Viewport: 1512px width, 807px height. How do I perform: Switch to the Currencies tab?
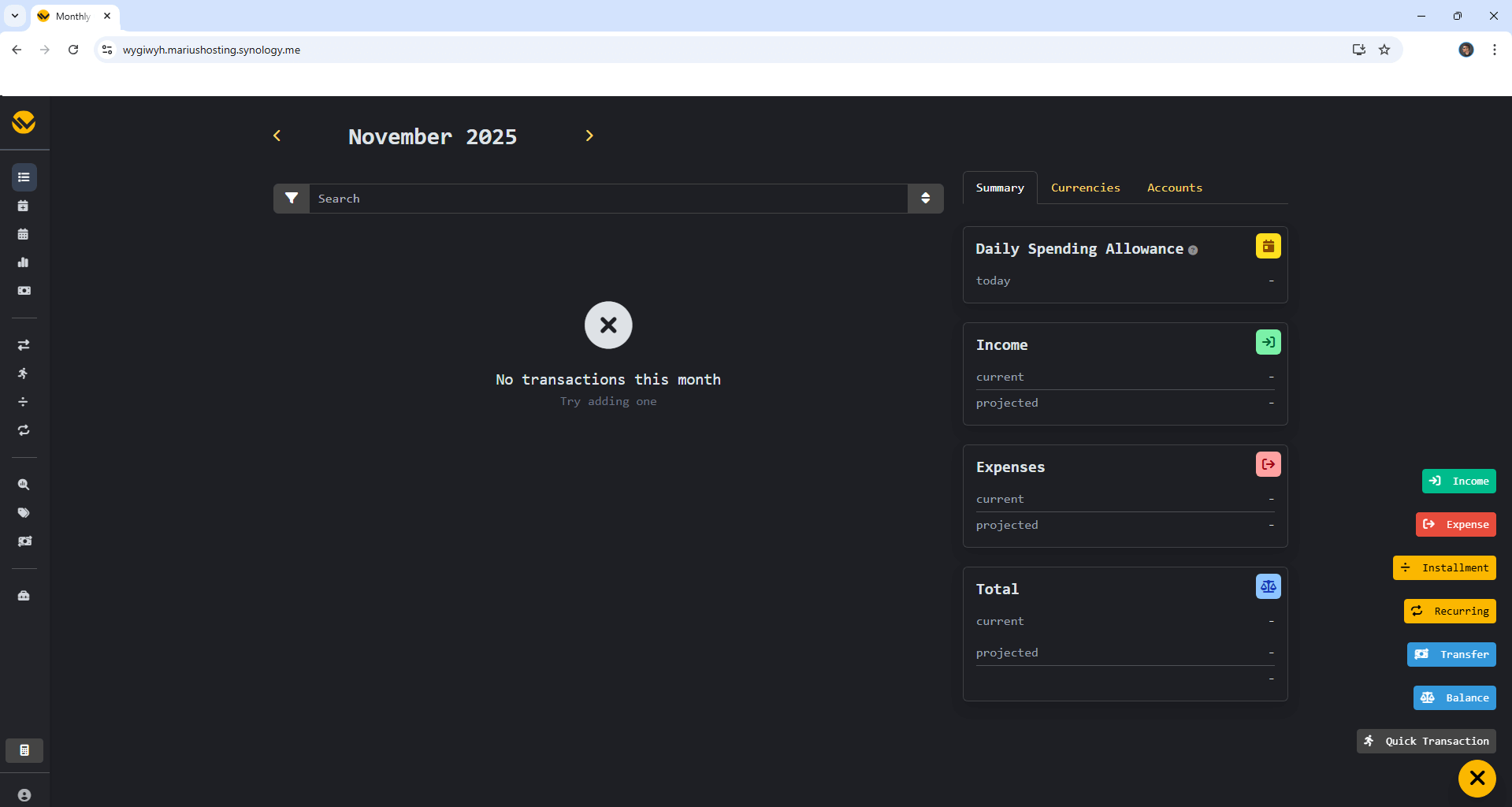click(1085, 188)
